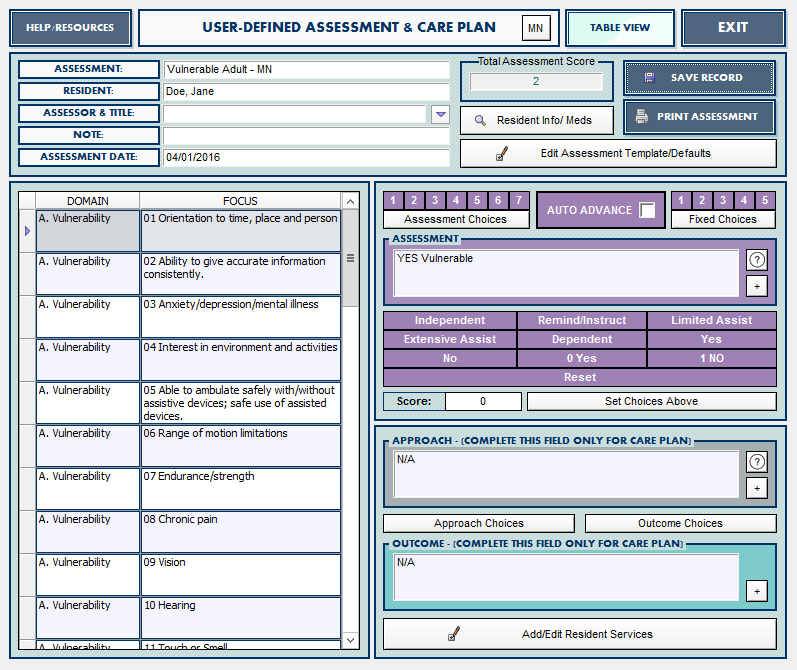Open the help question mark beside Approach field
The image size is (797, 670).
(757, 462)
